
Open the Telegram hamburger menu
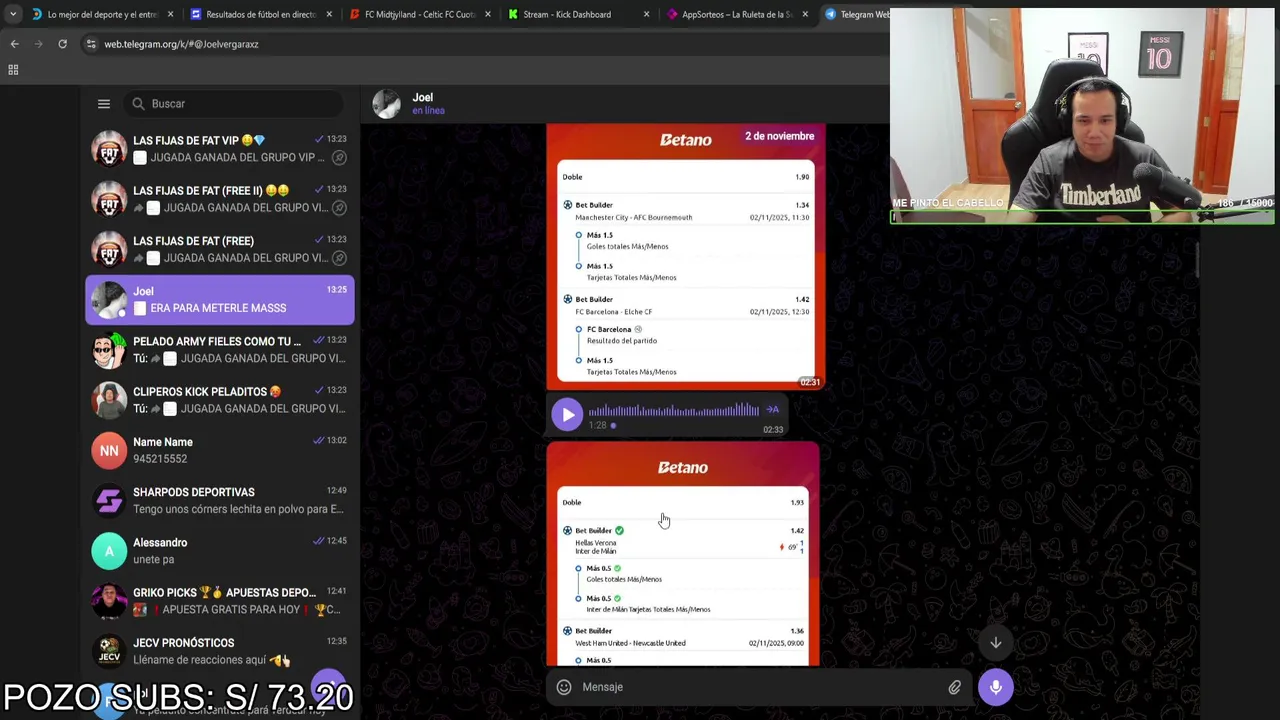point(103,104)
